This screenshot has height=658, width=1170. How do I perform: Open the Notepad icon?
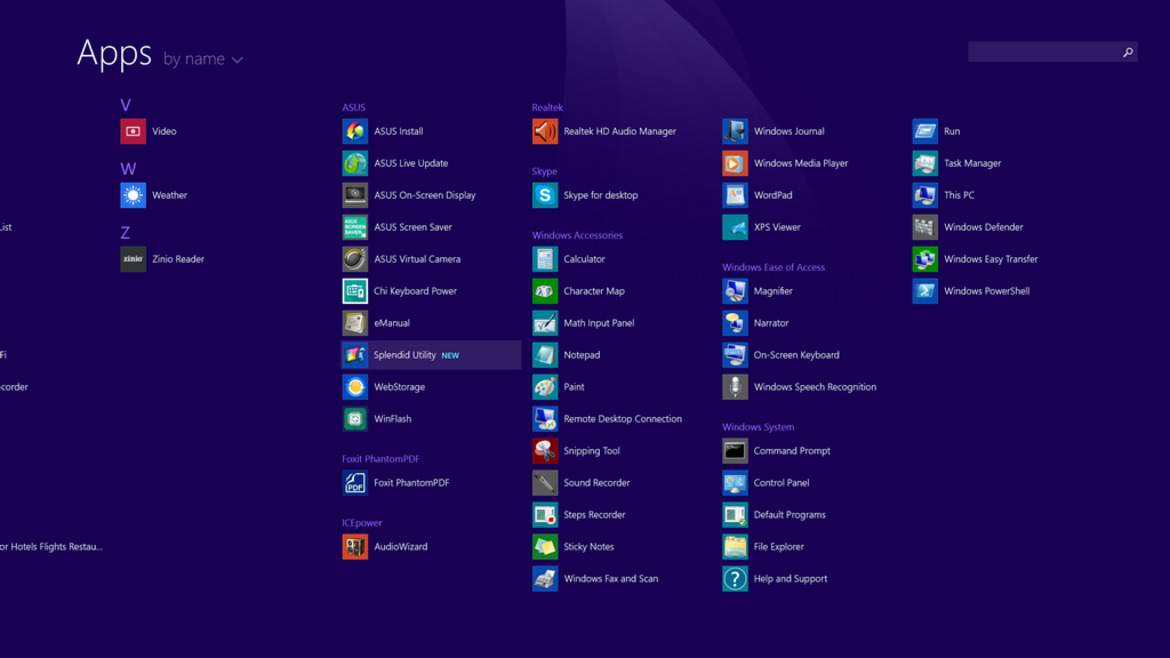[545, 355]
